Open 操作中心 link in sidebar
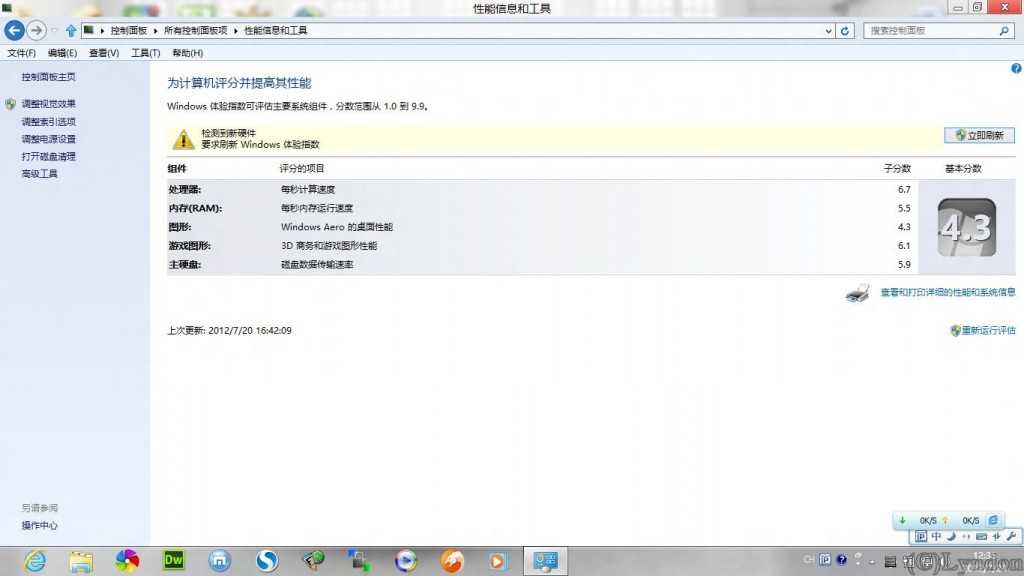 pos(39,526)
